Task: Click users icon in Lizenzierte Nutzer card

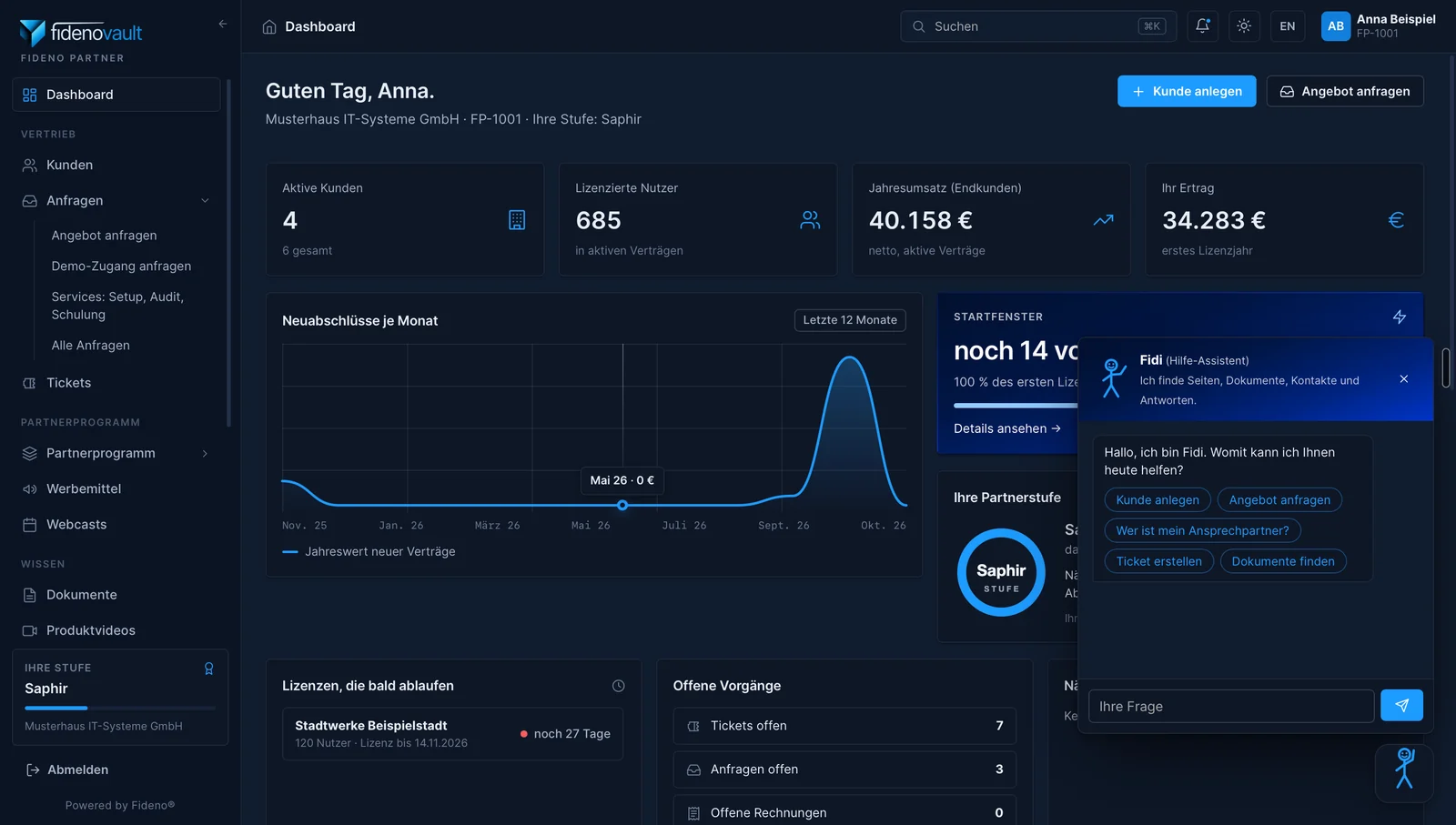Action: (x=810, y=220)
